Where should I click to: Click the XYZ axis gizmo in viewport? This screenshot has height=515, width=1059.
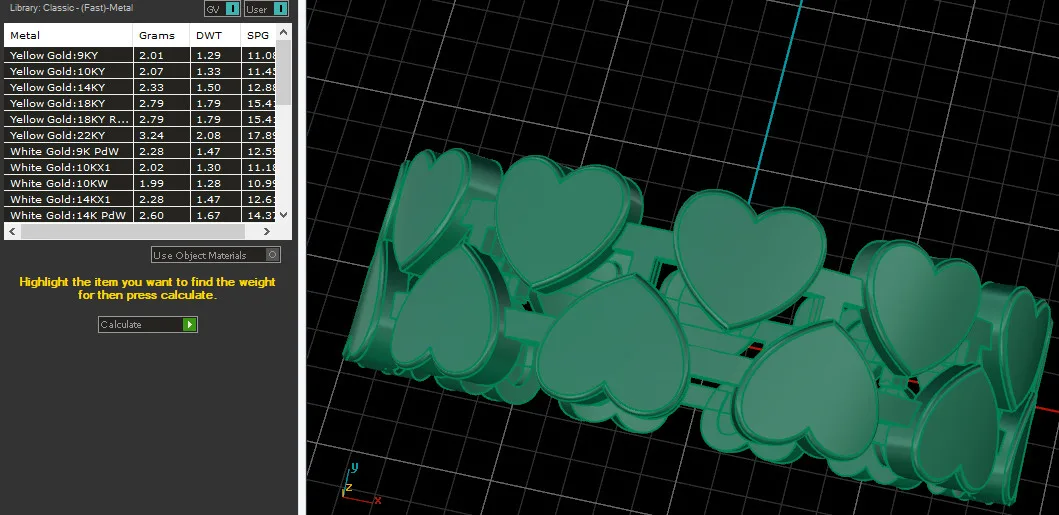pyautogui.click(x=359, y=486)
